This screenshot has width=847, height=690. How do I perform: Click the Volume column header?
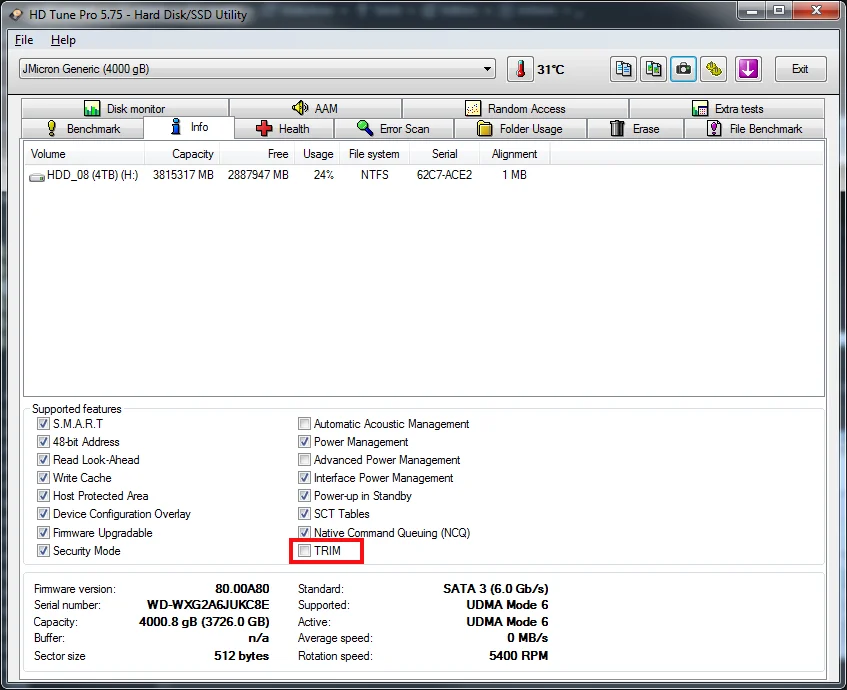tap(85, 154)
